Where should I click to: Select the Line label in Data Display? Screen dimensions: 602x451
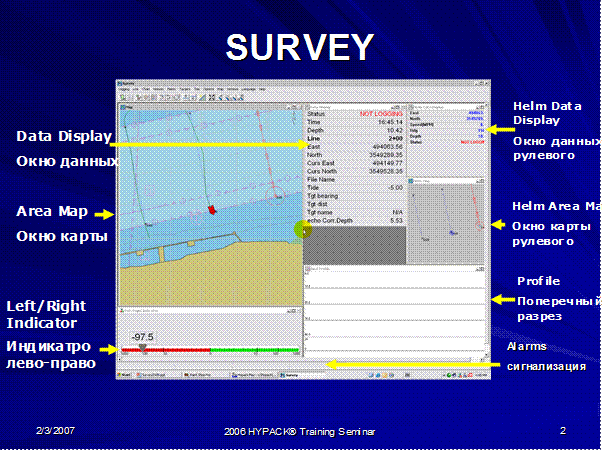(313, 139)
